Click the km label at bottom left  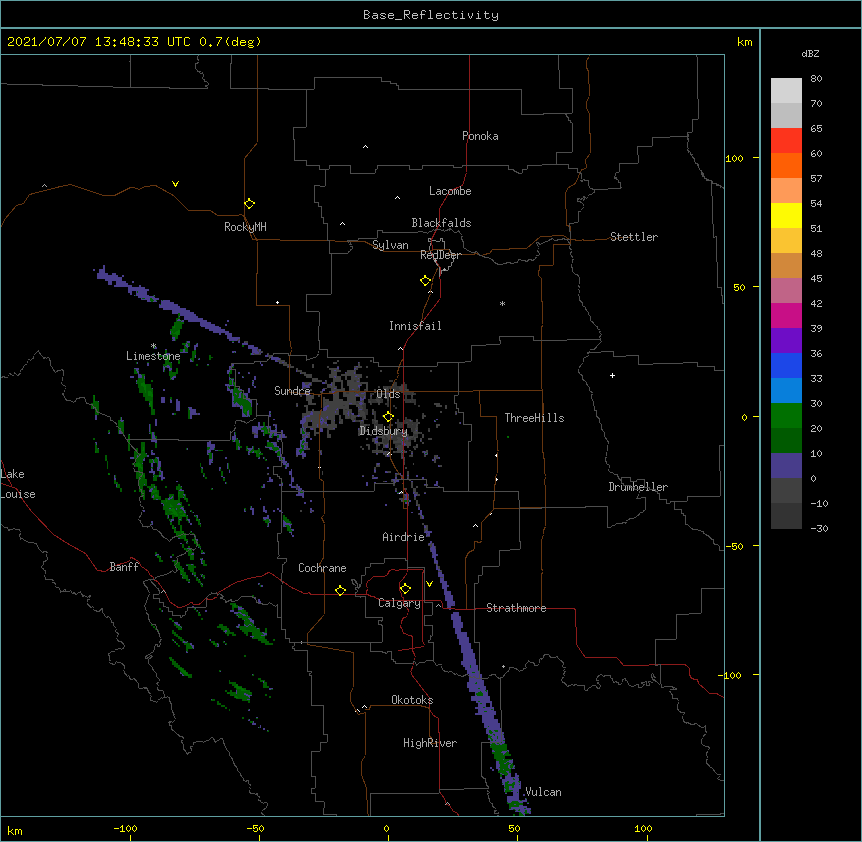coord(15,831)
